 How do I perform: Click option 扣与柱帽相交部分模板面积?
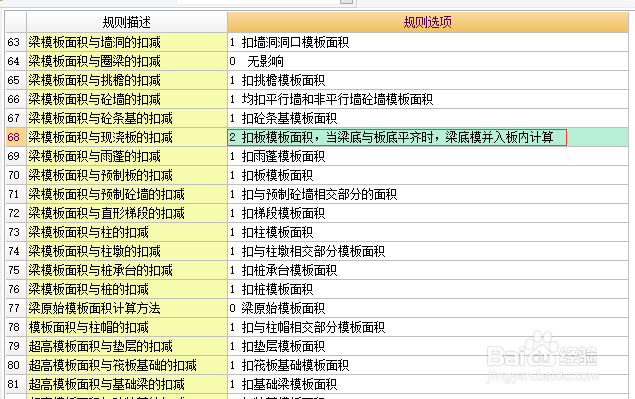(x=428, y=327)
